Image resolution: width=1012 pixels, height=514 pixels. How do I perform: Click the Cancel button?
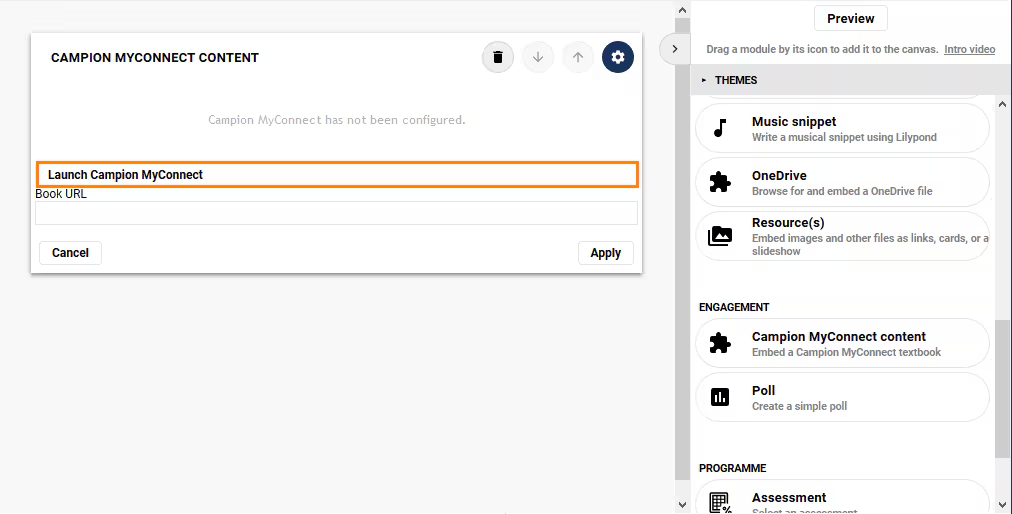pyautogui.click(x=70, y=252)
